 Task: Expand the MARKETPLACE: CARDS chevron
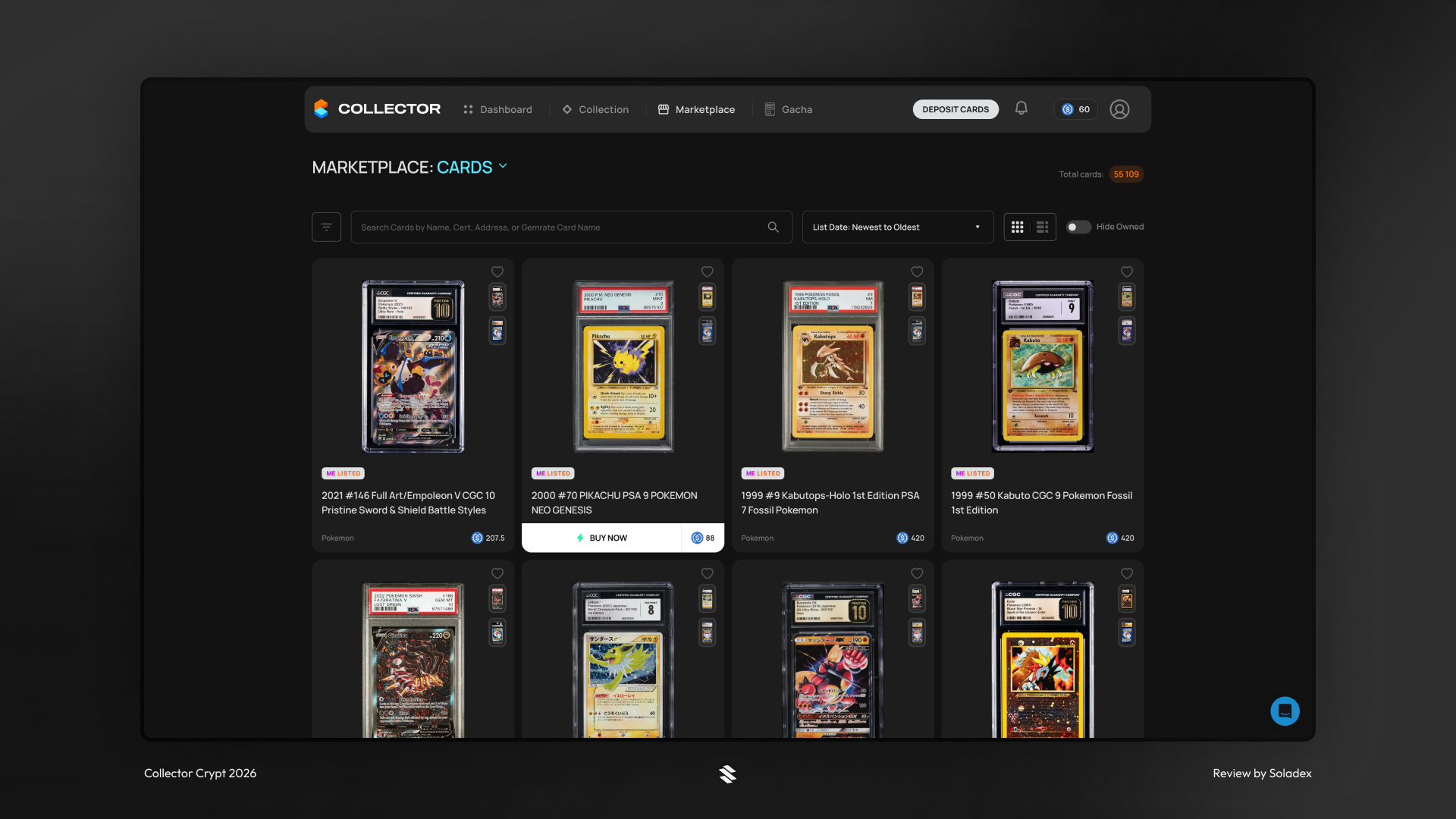504,166
